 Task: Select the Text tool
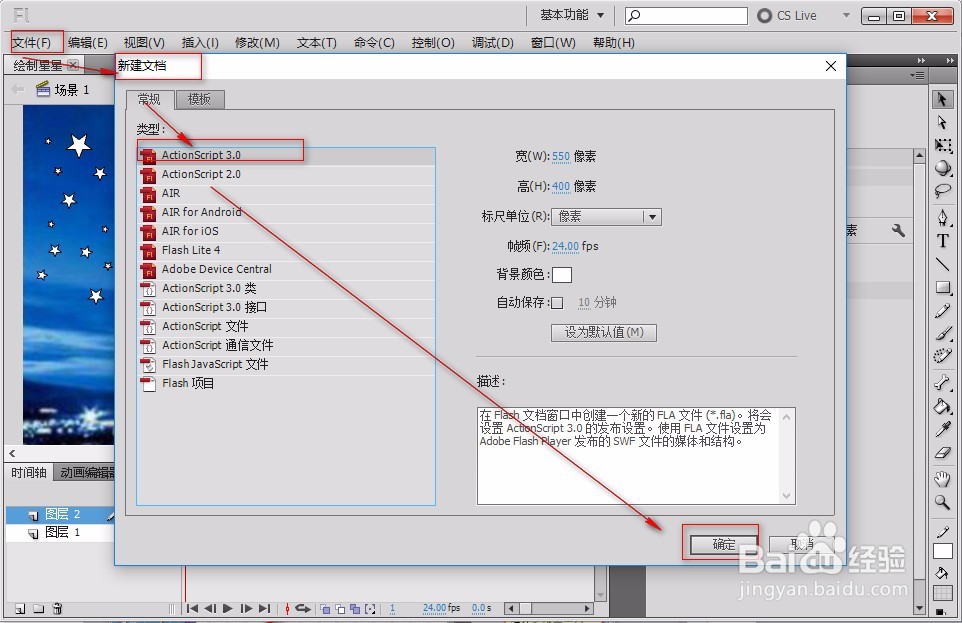(x=942, y=241)
